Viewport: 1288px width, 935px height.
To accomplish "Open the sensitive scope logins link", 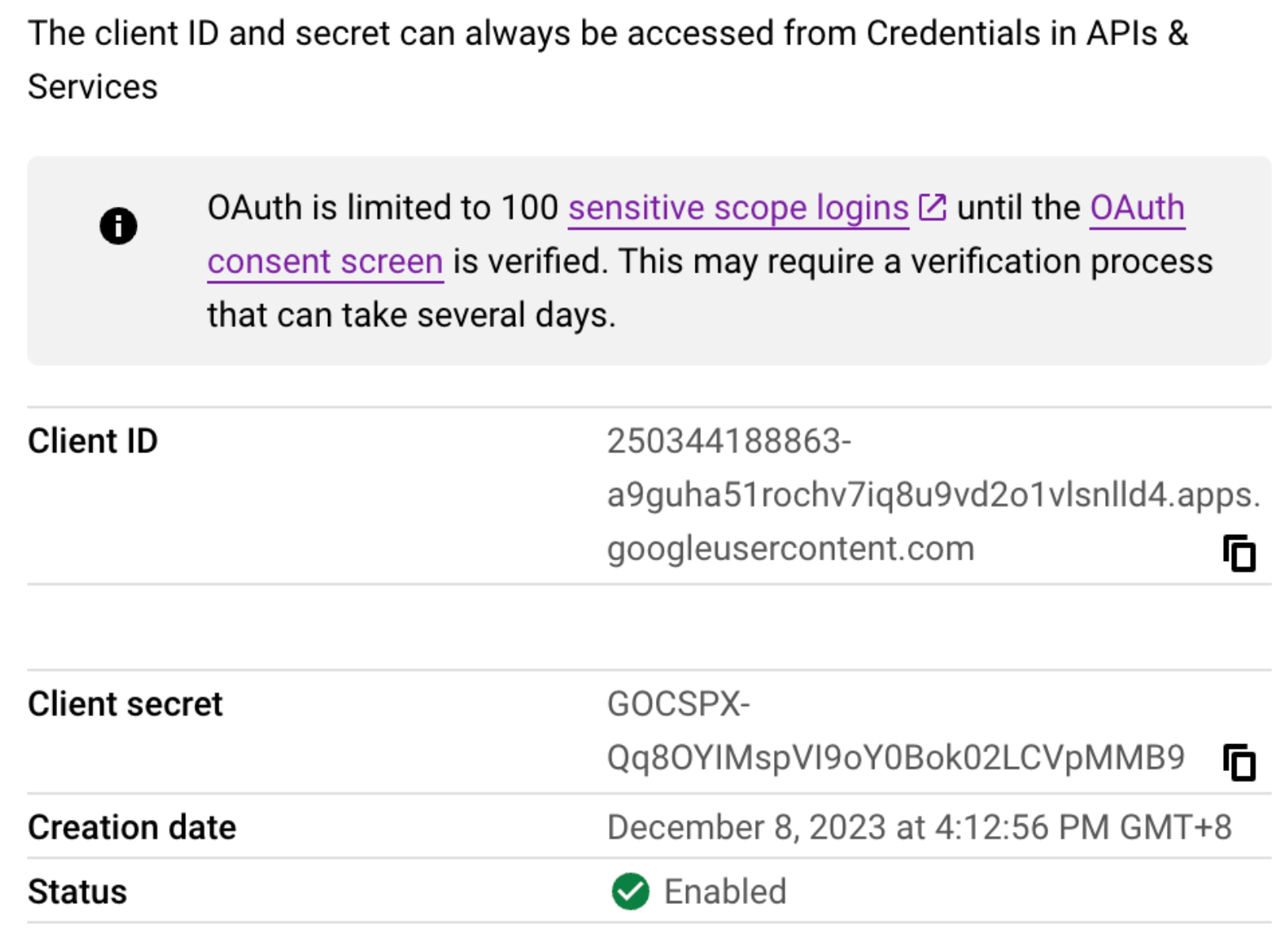I will click(738, 208).
